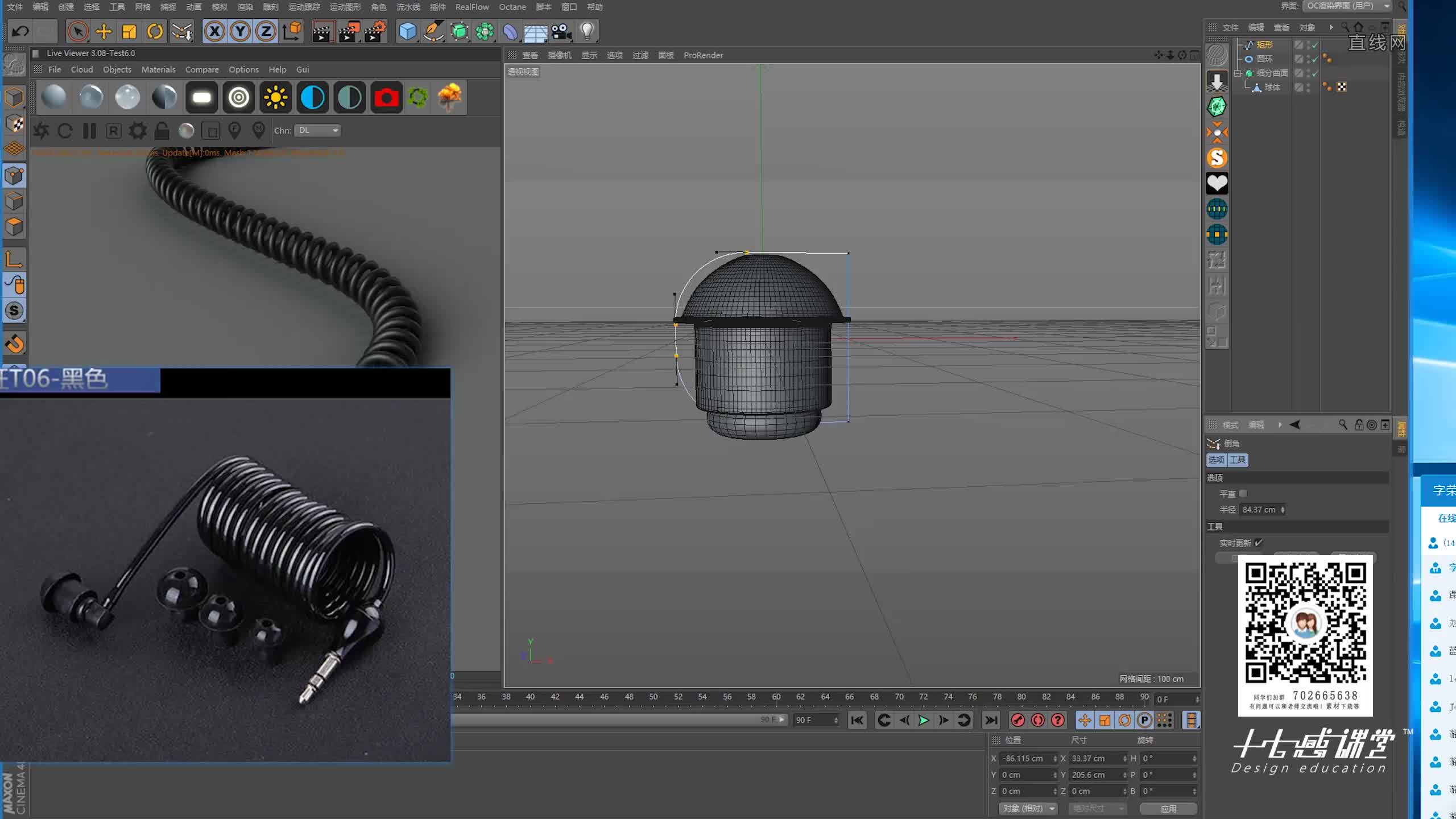Click Live Viewer render region R icon
This screenshot has width=1456, height=819.
(114, 131)
